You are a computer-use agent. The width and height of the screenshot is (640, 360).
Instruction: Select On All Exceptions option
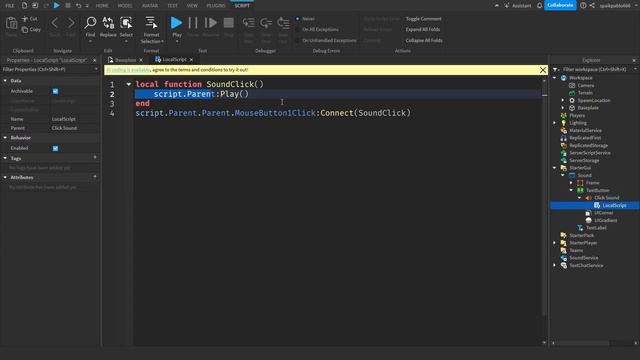(x=298, y=30)
